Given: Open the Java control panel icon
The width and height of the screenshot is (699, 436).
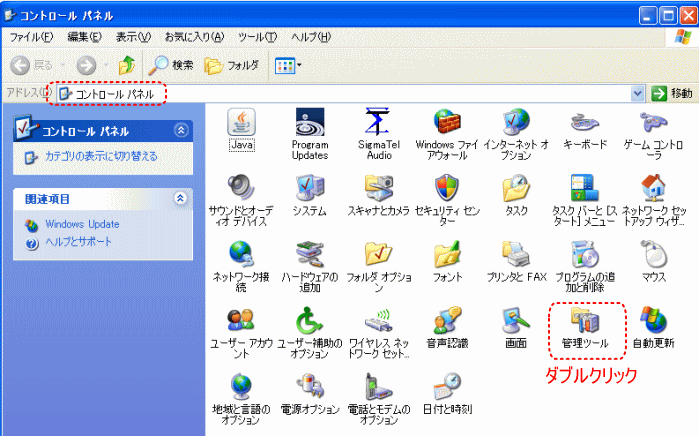Looking at the screenshot, I should click(241, 124).
